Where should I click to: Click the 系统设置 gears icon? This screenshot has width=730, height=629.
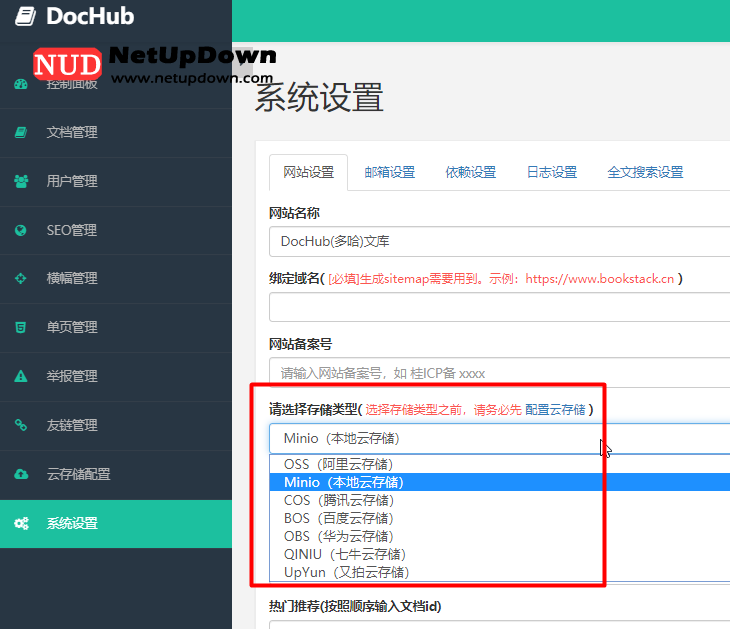click(x=21, y=523)
